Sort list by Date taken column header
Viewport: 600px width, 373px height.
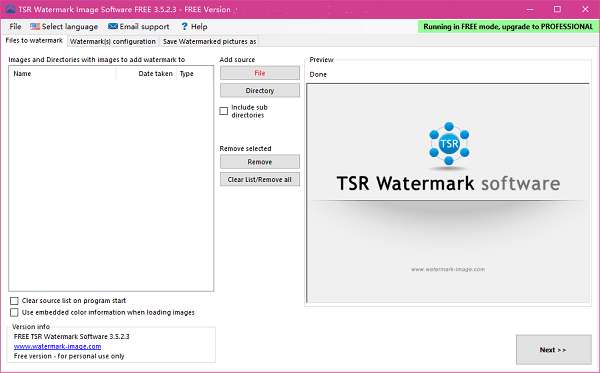pos(155,73)
